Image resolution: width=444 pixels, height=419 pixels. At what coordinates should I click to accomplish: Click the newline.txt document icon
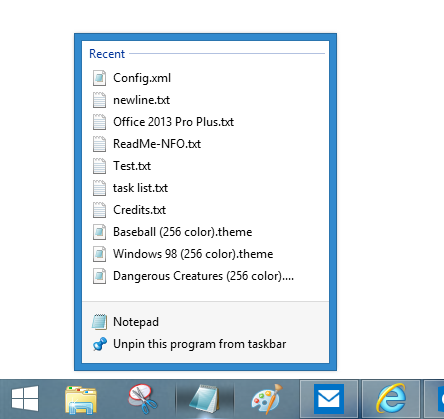[x=99, y=100]
